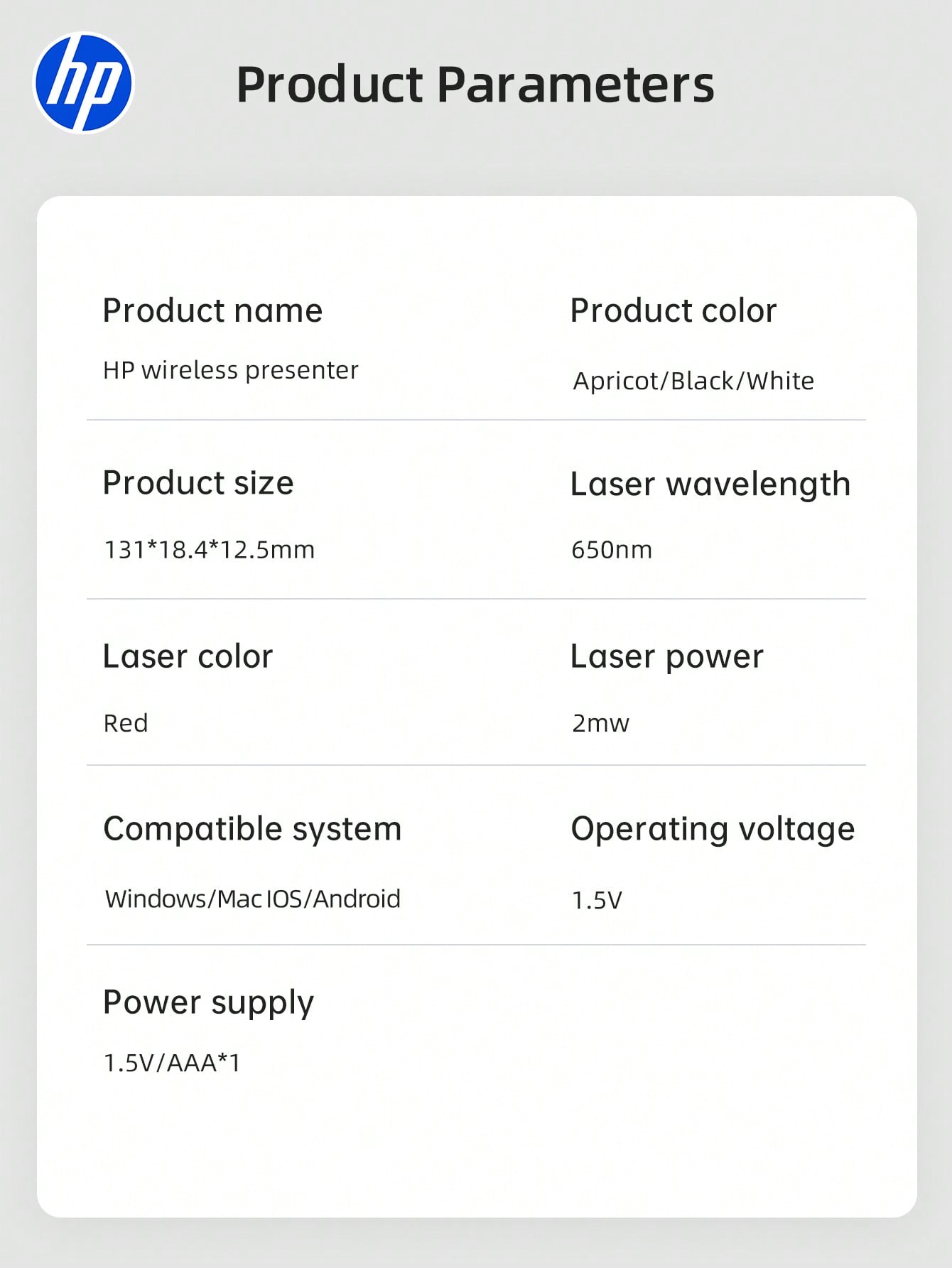Click the Laser wavelength heading
Image resolution: width=952 pixels, height=1268 pixels.
click(710, 485)
